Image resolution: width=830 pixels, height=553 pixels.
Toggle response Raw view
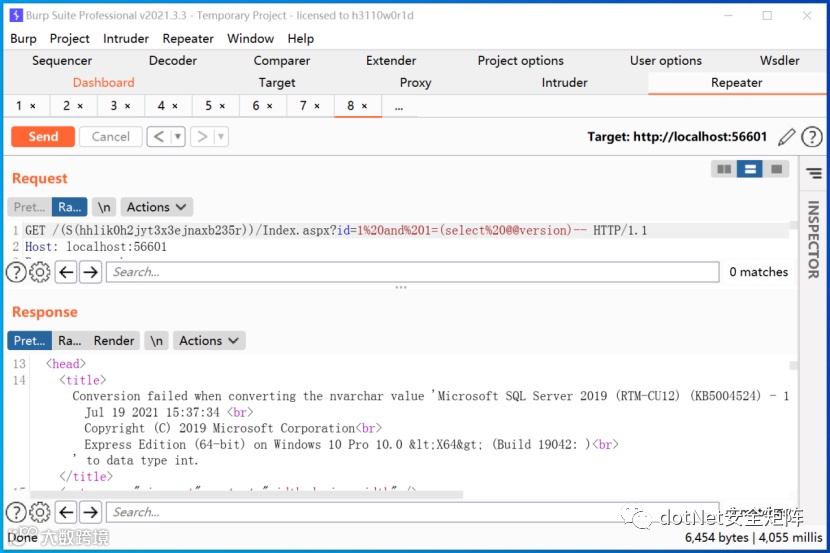pyautogui.click(x=69, y=341)
